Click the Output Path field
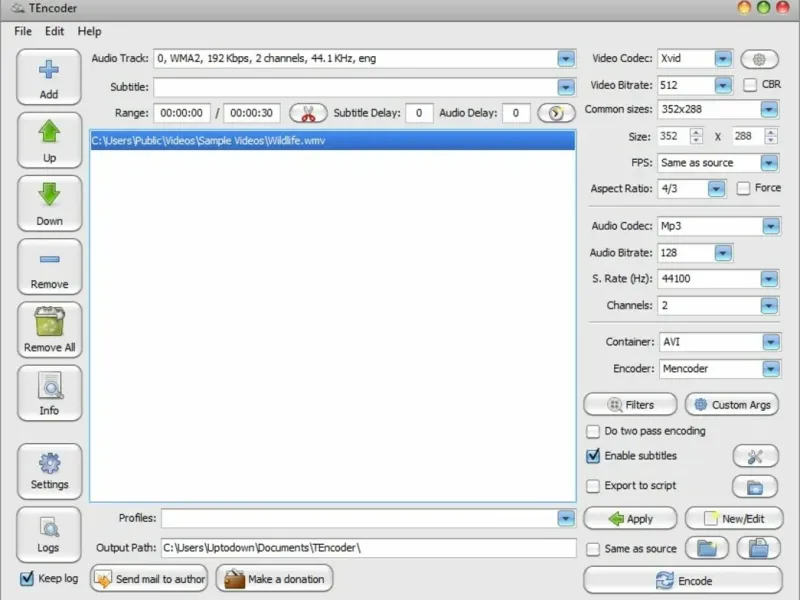800x600 pixels. [369, 548]
